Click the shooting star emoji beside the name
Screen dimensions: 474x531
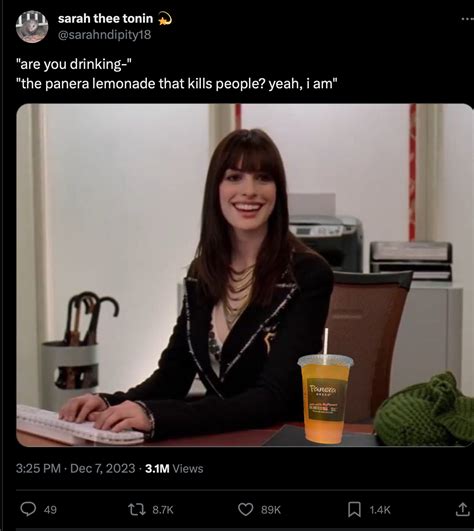click(165, 19)
